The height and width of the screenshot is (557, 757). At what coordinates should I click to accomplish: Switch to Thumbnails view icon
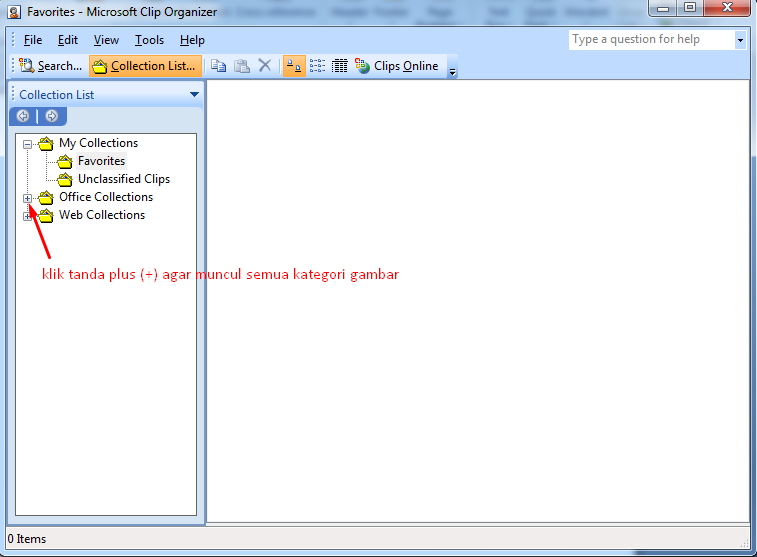(x=294, y=66)
